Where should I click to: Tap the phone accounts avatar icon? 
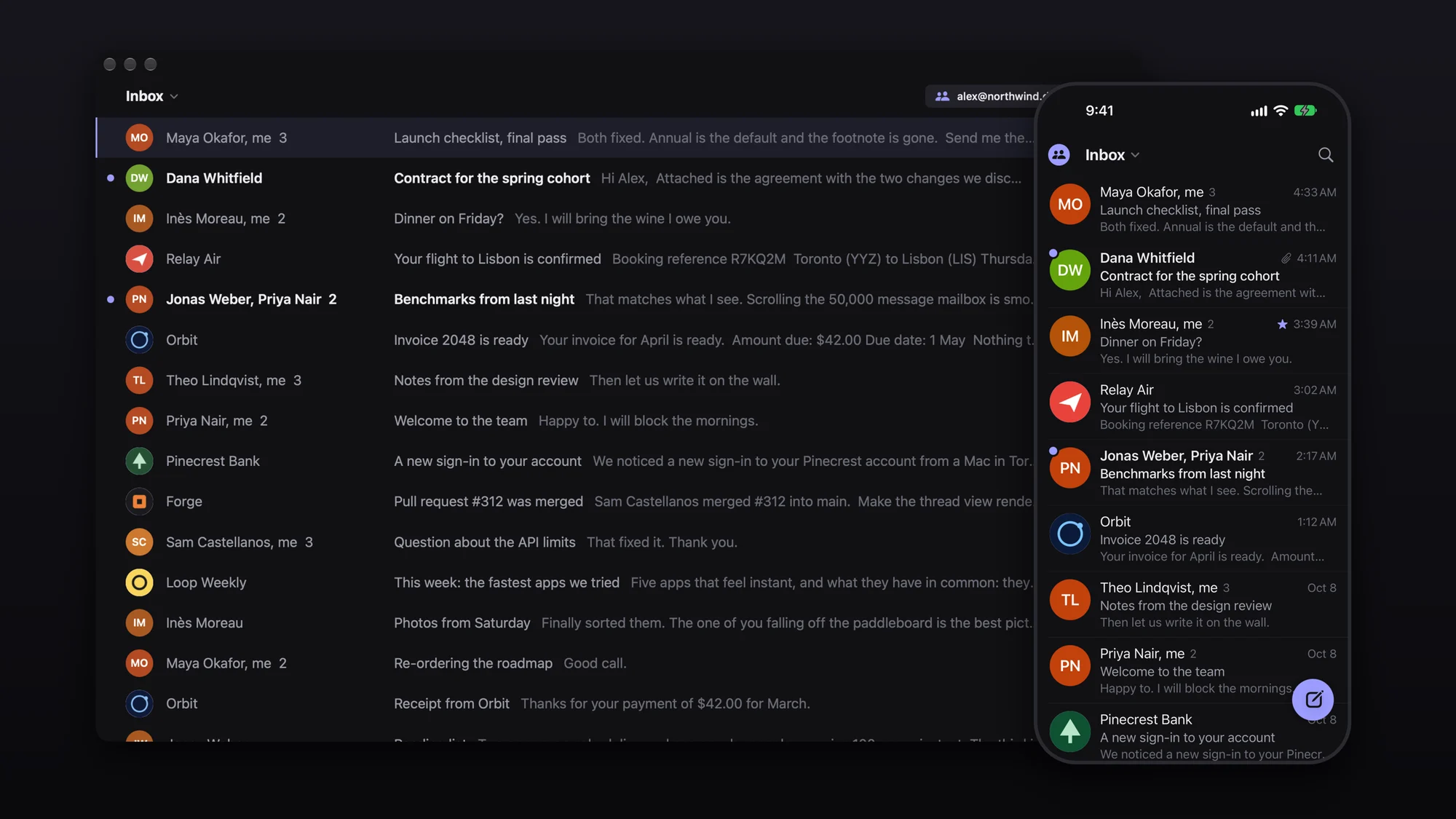point(1059,154)
